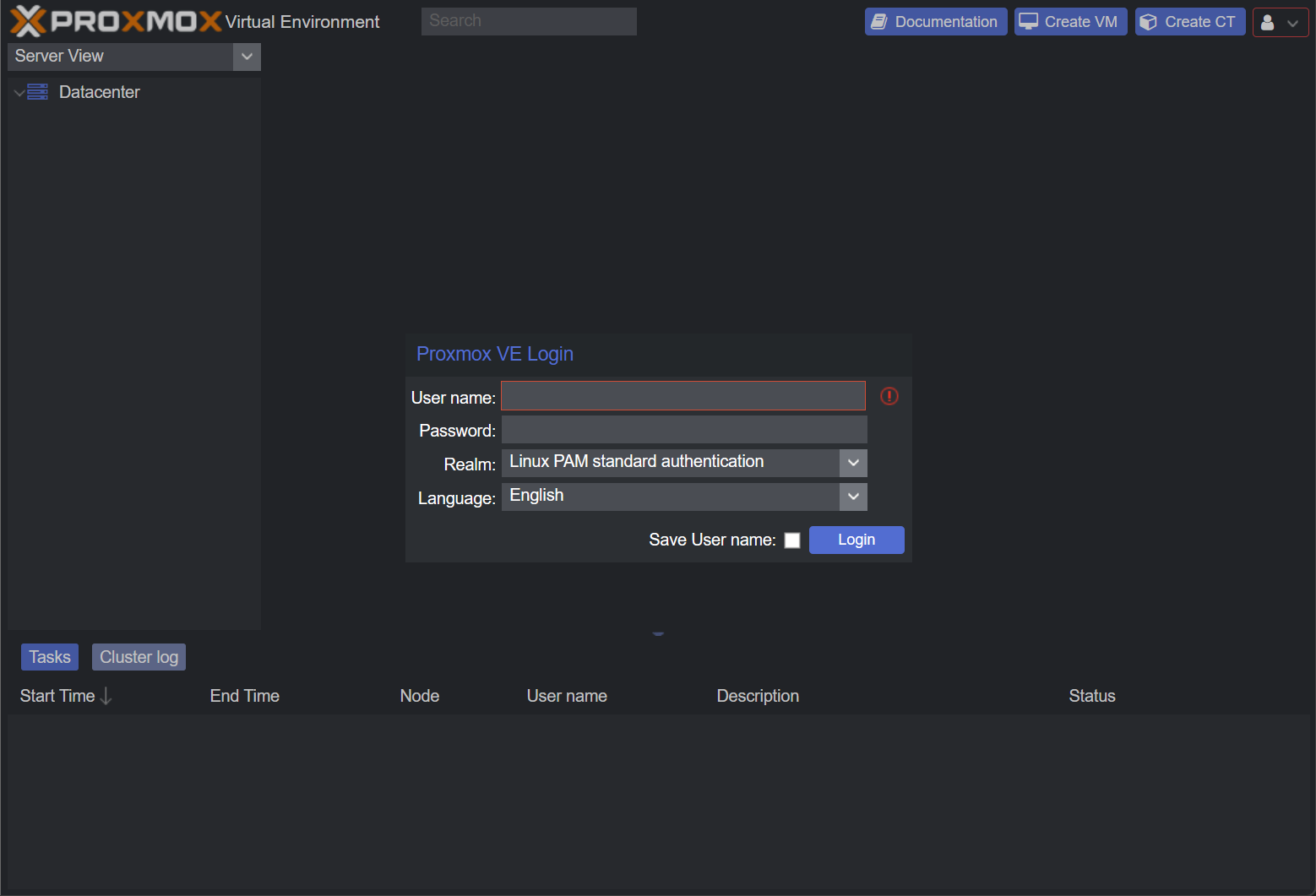Click the Status column header
This screenshot has height=896, width=1316.
pos(1092,696)
